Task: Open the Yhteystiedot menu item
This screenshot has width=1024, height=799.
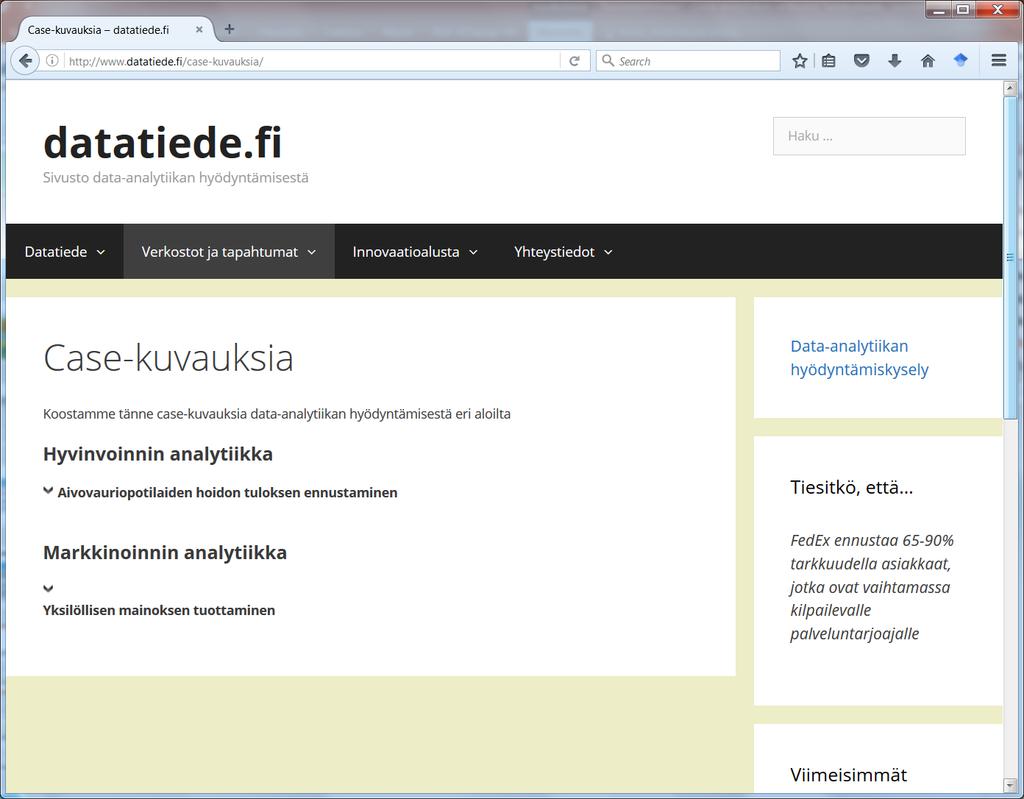Action: pyautogui.click(x=563, y=252)
